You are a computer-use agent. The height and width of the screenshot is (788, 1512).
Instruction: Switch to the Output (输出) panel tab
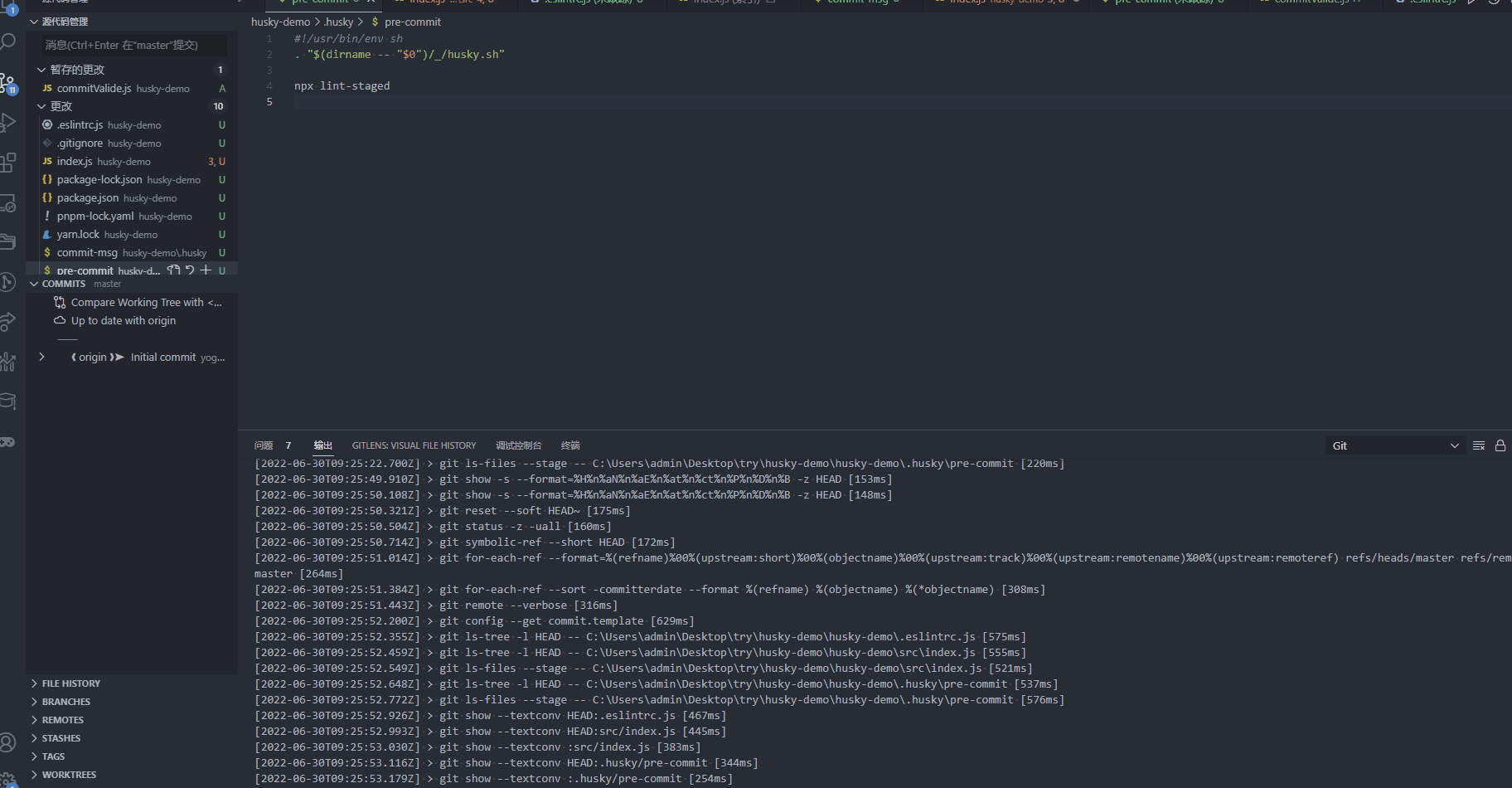tap(322, 445)
